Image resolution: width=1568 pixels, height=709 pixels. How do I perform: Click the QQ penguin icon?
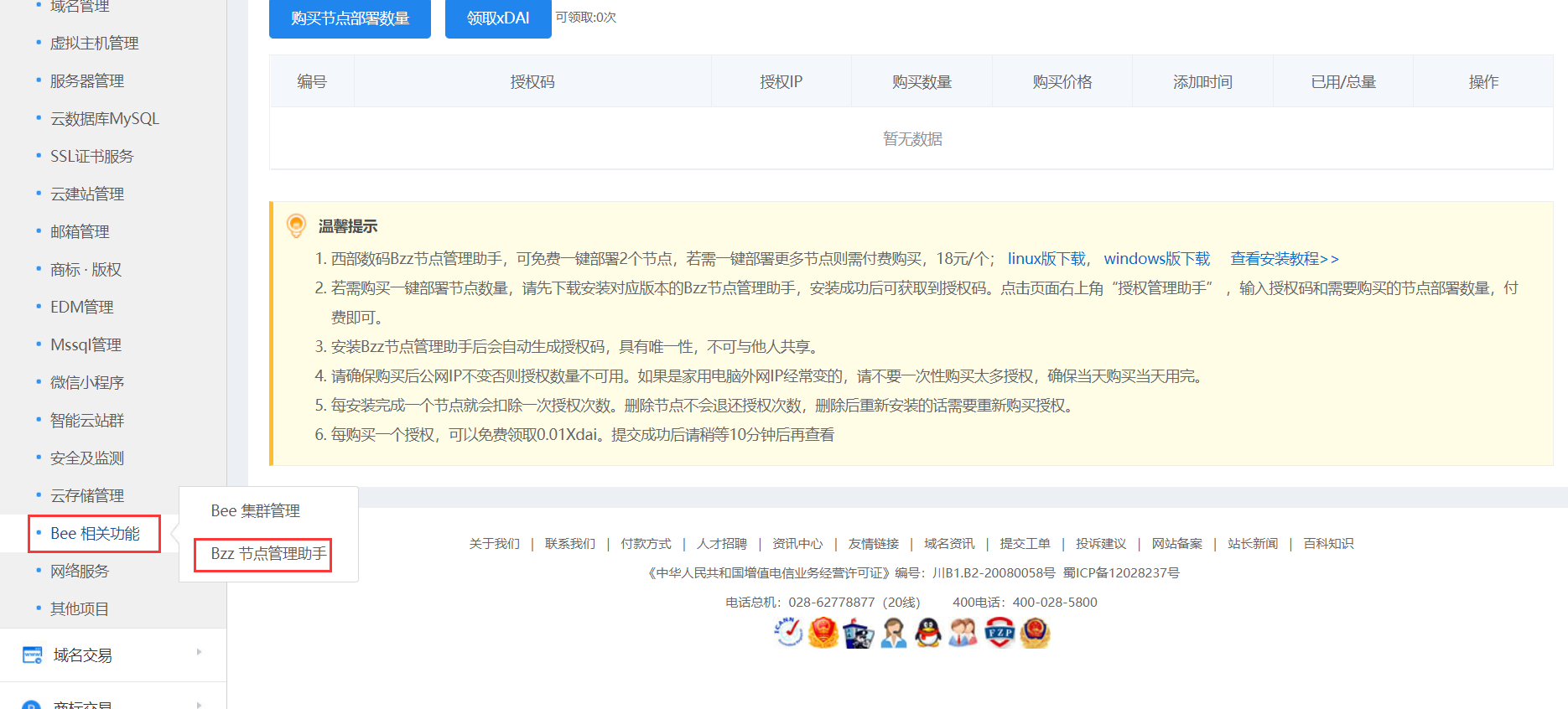[x=928, y=633]
